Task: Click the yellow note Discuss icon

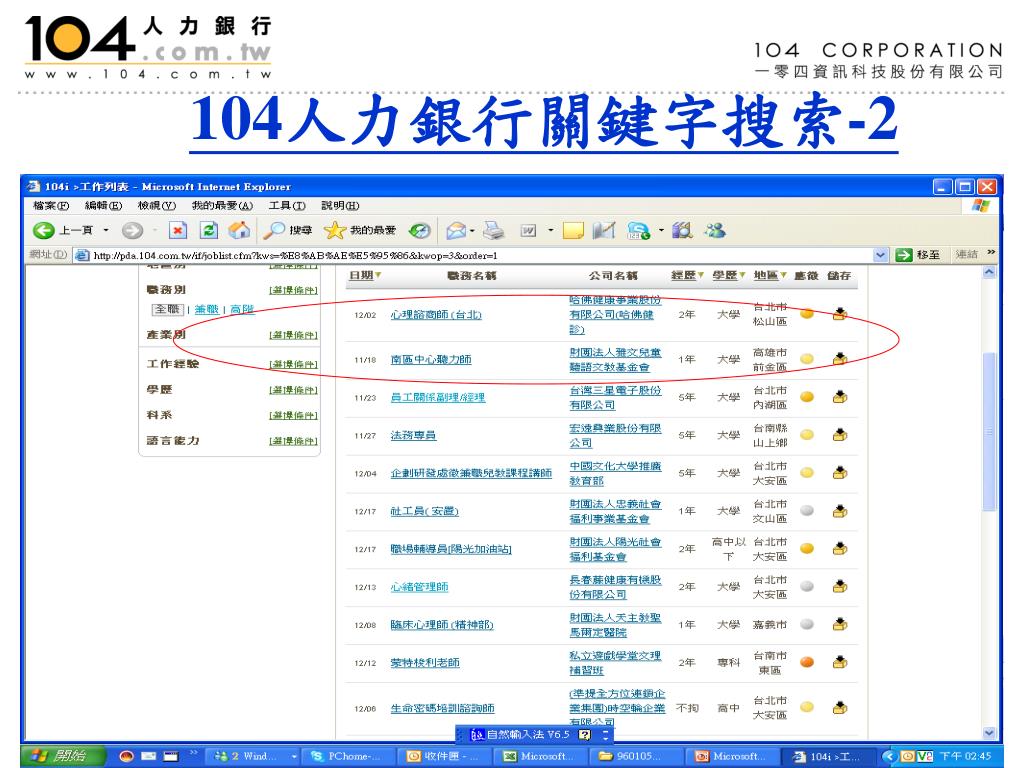Action: pos(573,231)
